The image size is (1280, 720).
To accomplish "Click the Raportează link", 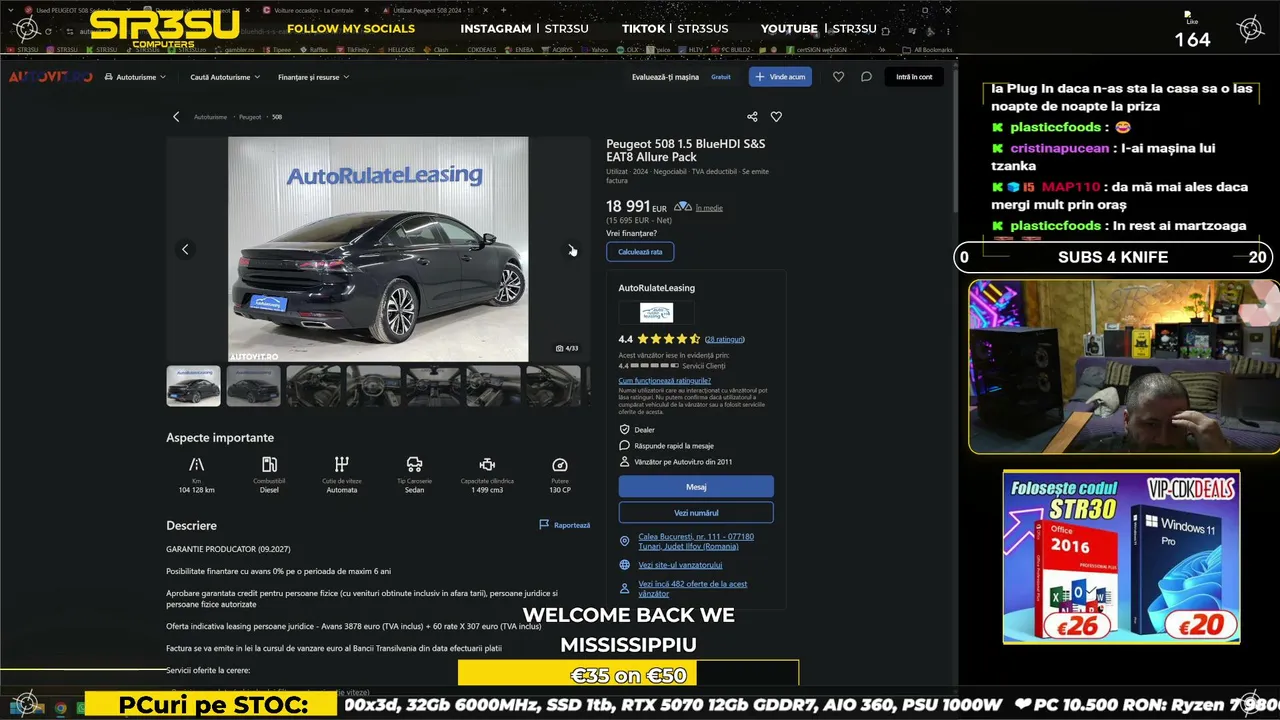I will coord(565,525).
